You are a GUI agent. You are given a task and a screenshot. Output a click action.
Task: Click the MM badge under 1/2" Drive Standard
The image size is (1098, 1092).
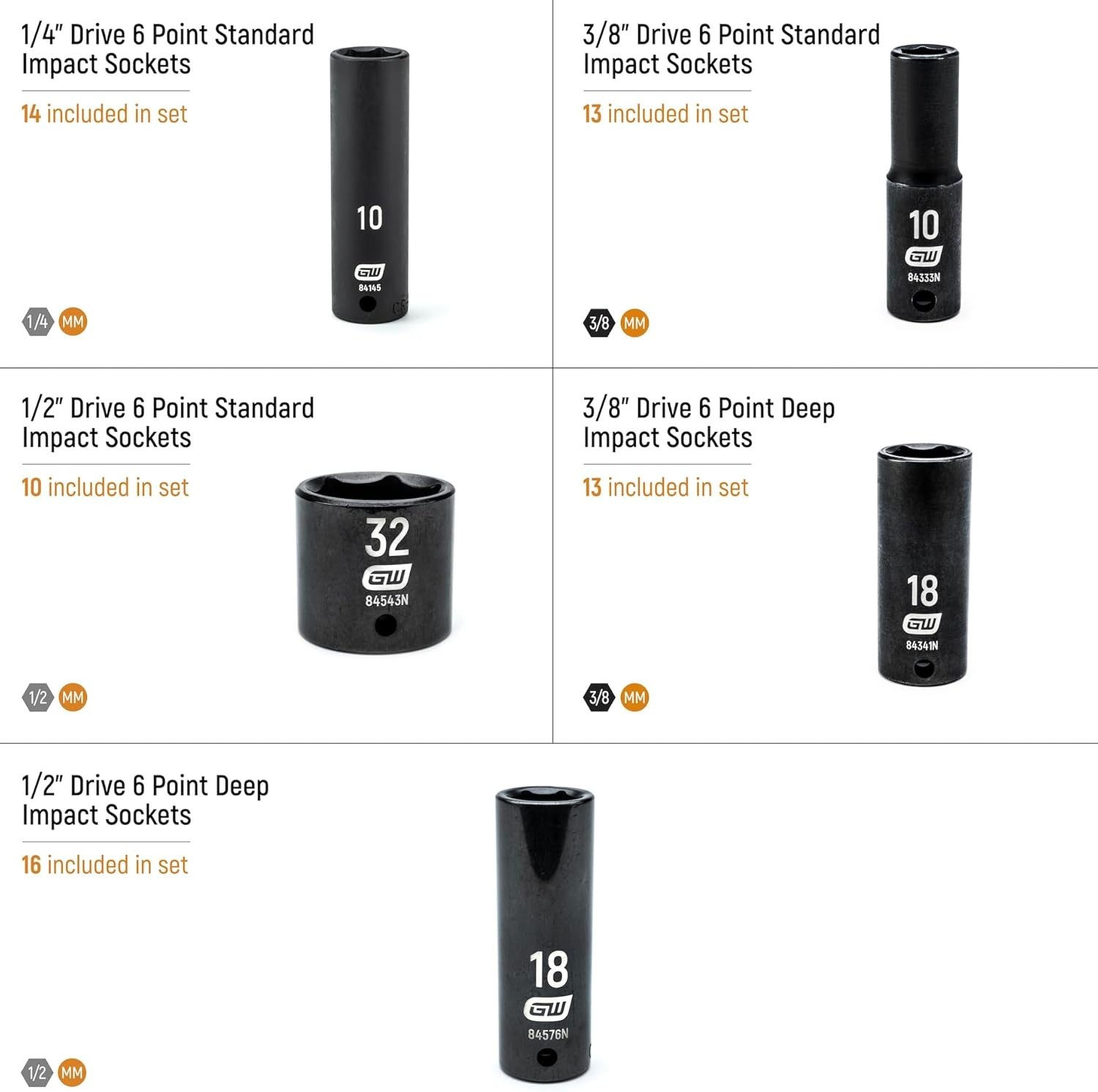pyautogui.click(x=72, y=698)
